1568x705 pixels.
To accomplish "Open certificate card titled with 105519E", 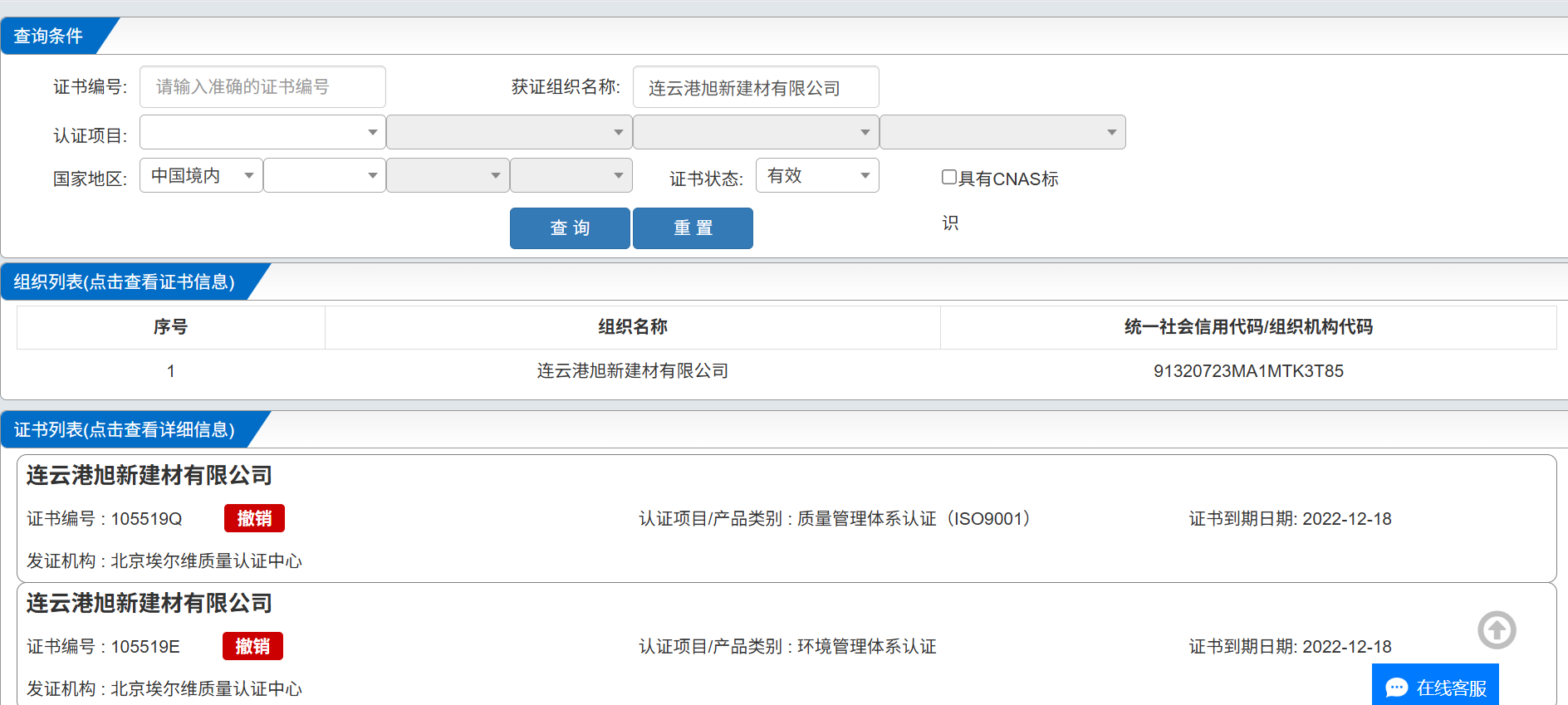I will [x=786, y=644].
